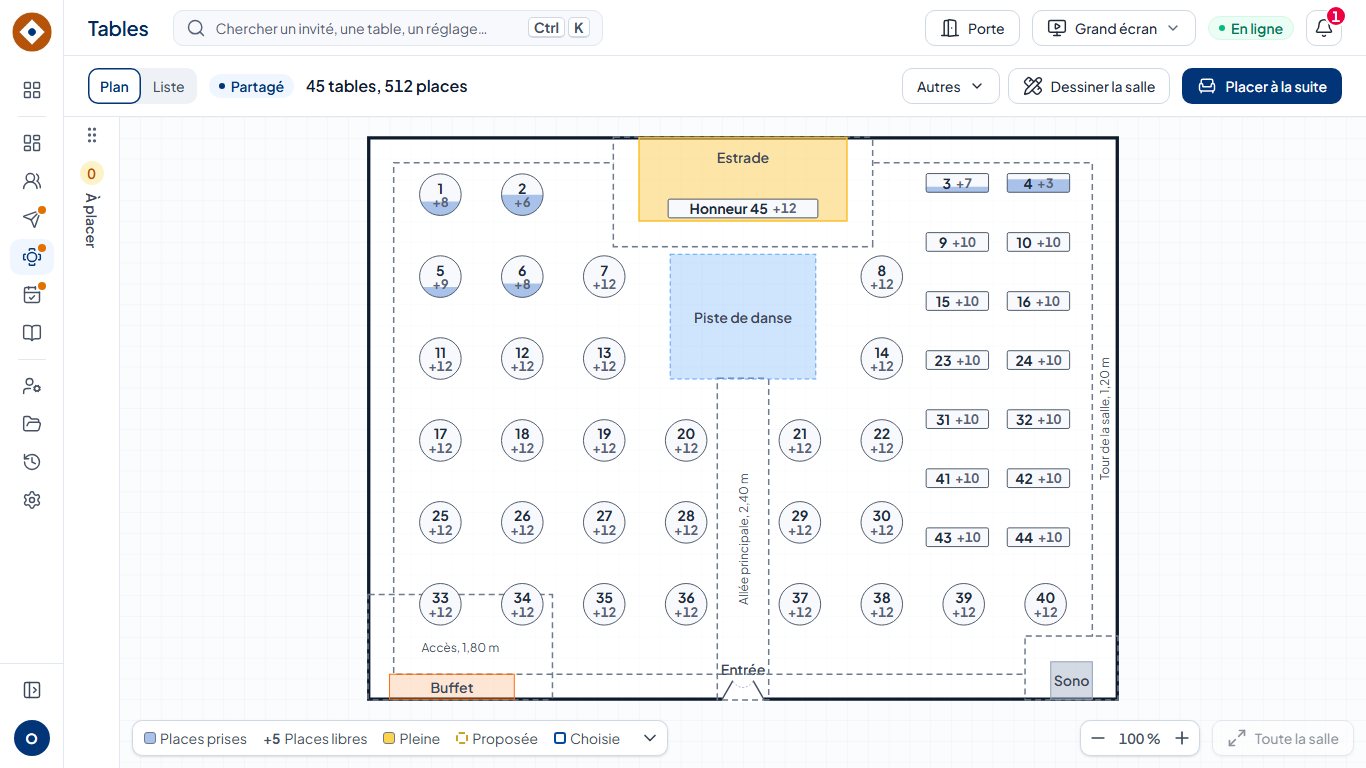Select the Buffet area on the plan
Screen dimensions: 1366x768
tap(452, 687)
